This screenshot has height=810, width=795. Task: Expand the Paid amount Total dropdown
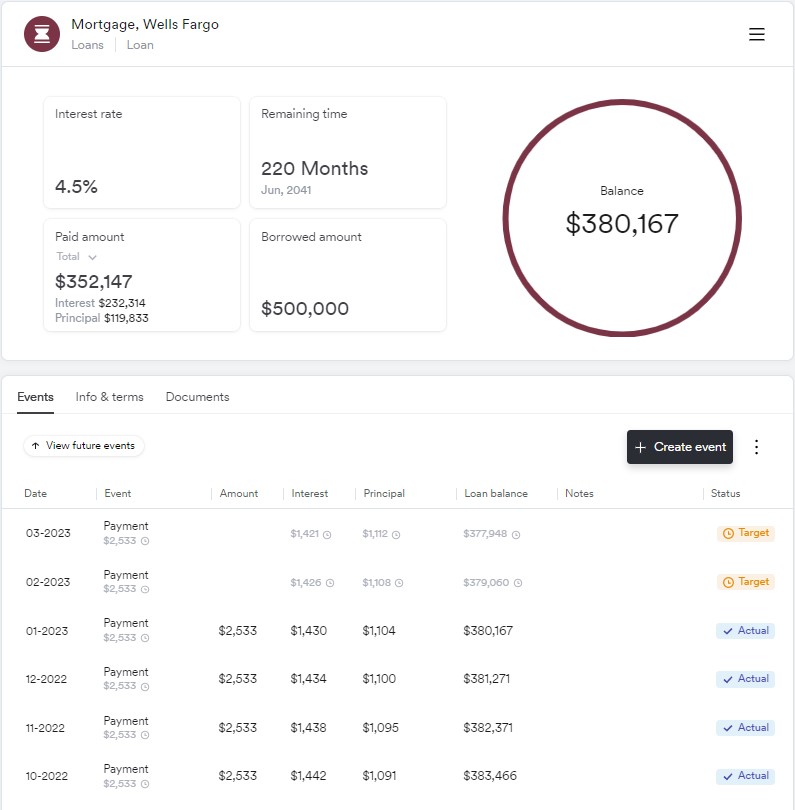coord(76,257)
